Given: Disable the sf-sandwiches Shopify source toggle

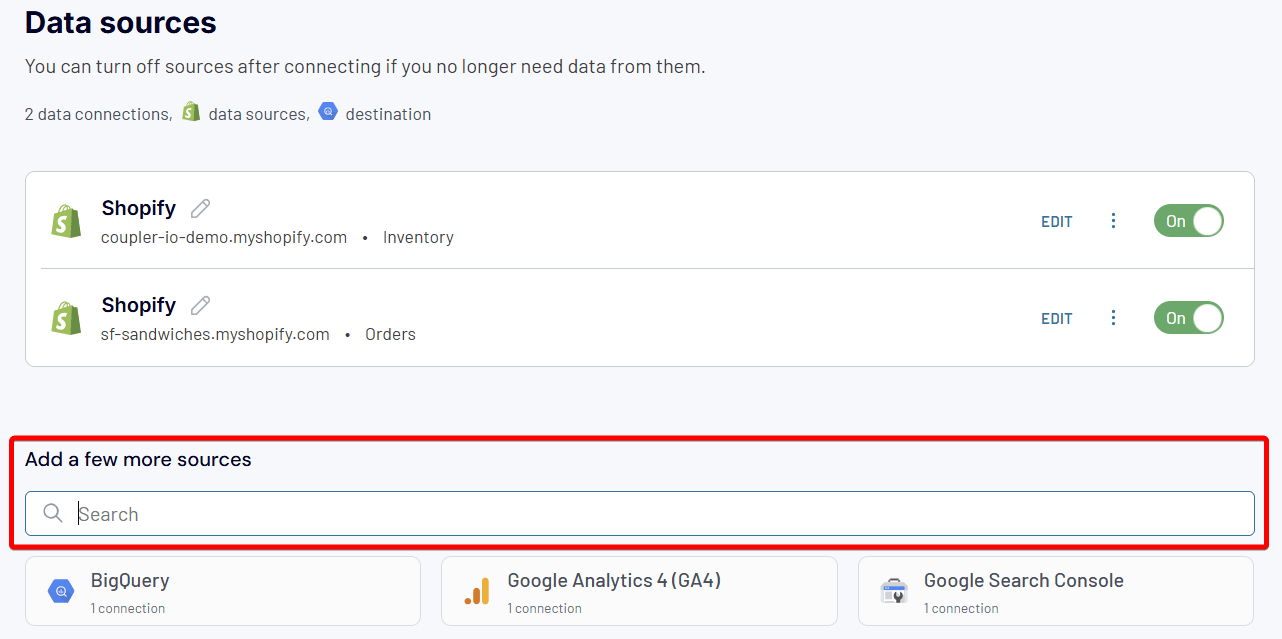Looking at the screenshot, I should click(x=1188, y=318).
